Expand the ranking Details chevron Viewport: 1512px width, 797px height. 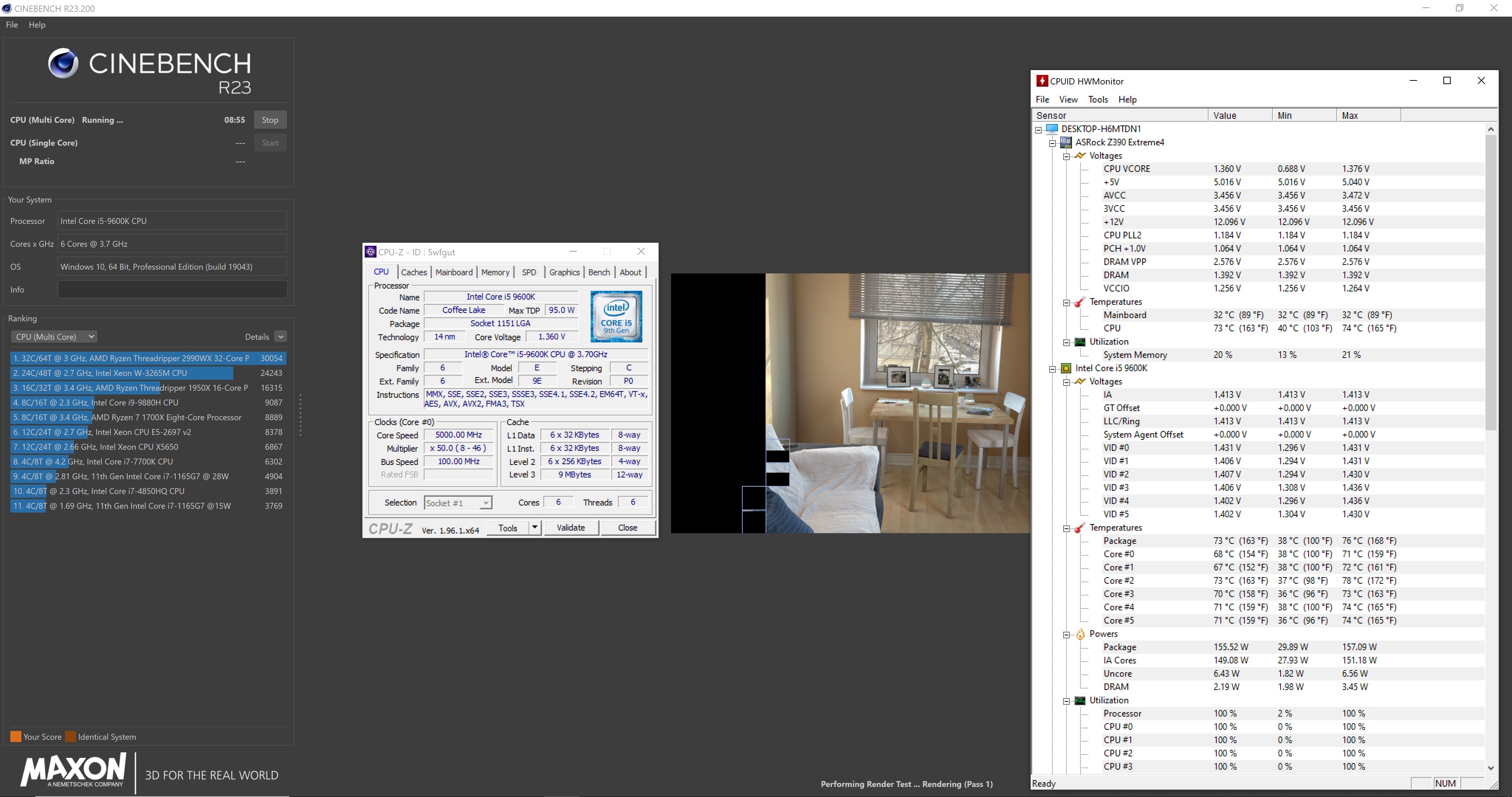(x=281, y=337)
